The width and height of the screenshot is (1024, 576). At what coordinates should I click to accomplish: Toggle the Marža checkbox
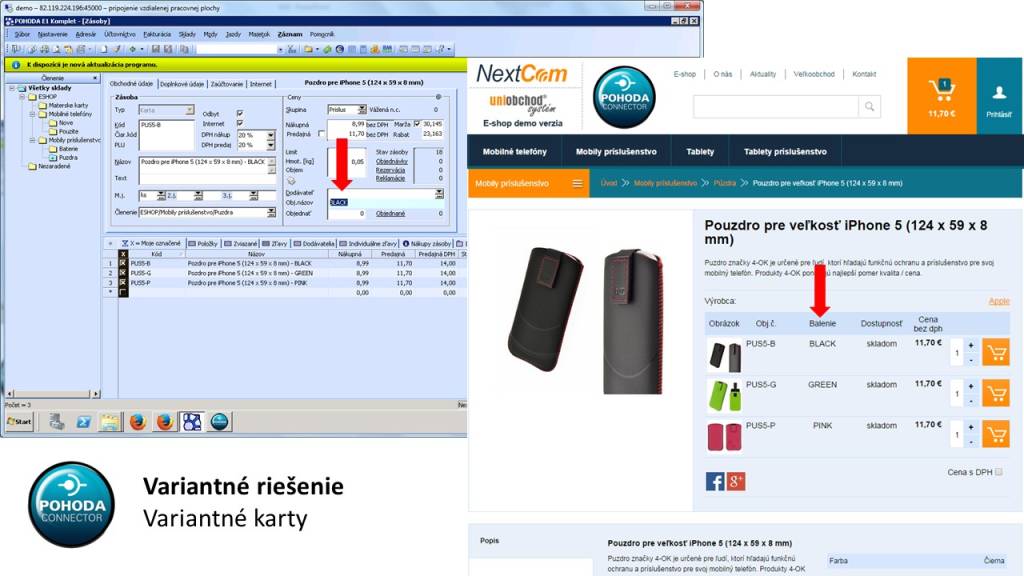click(417, 123)
